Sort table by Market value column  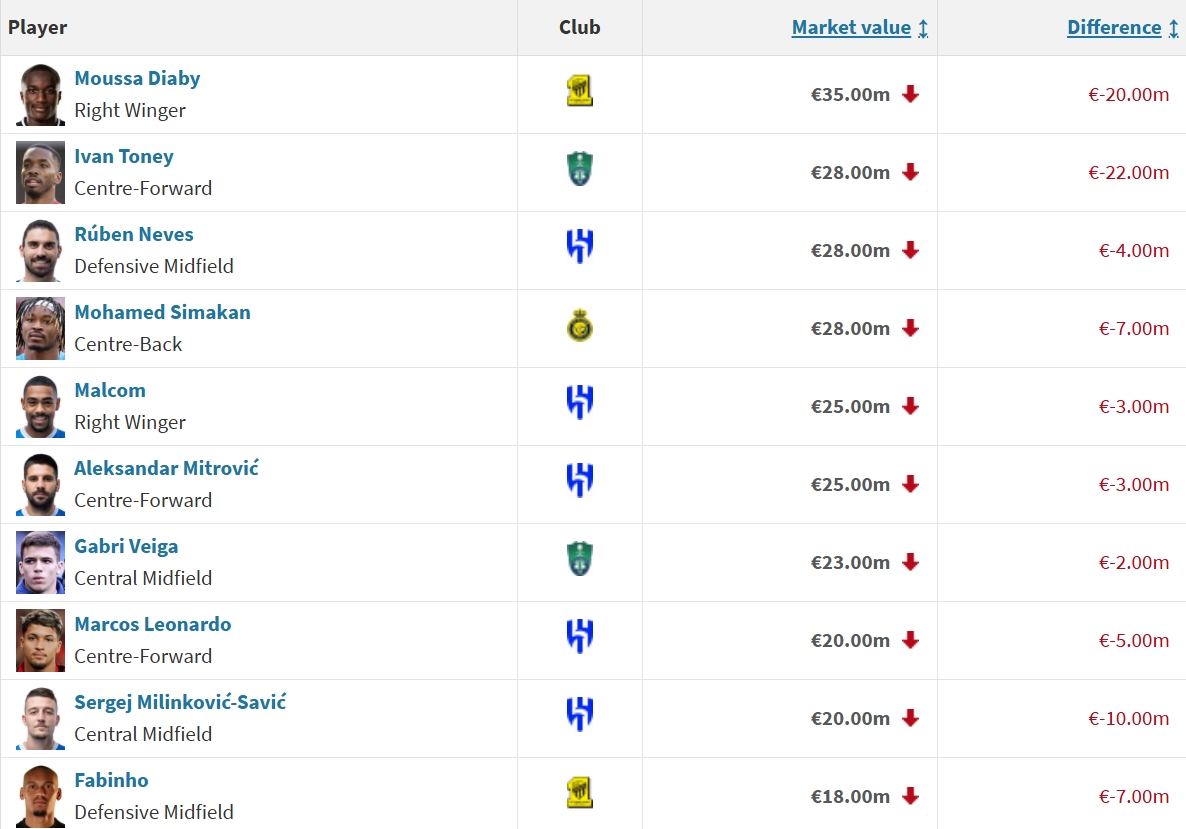point(850,28)
